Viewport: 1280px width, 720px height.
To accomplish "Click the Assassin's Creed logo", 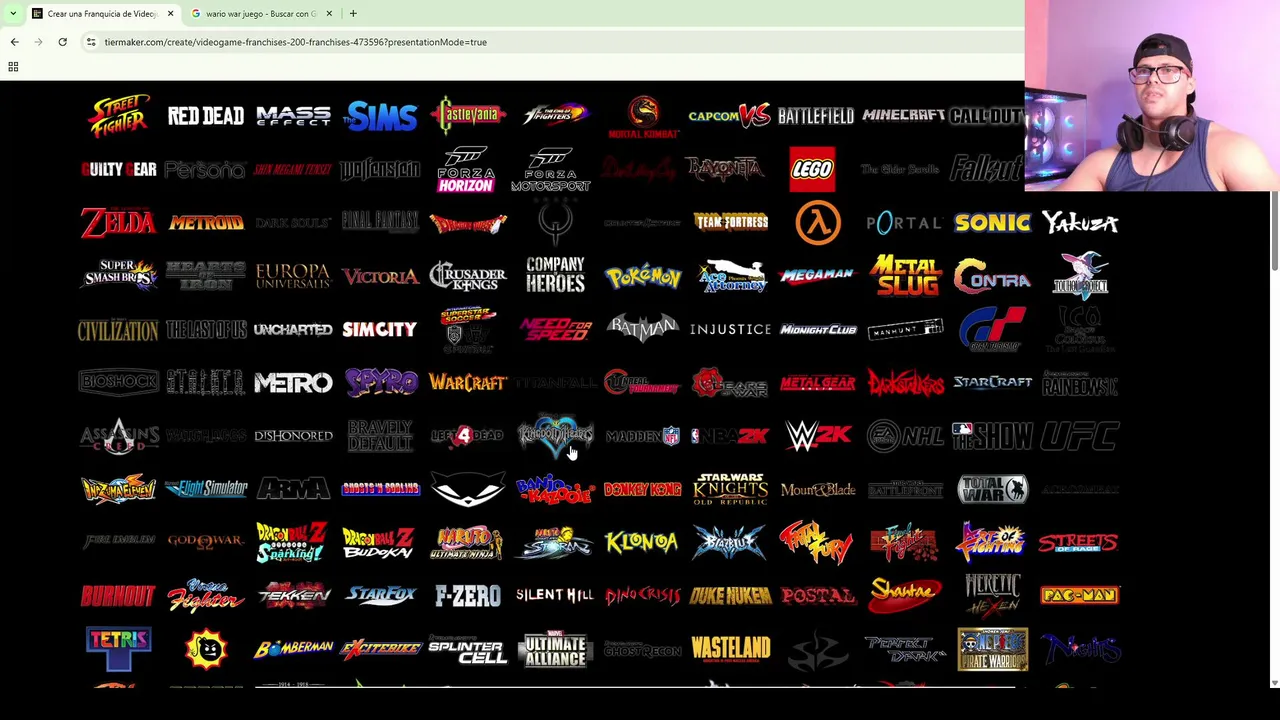I will pyautogui.click(x=118, y=436).
